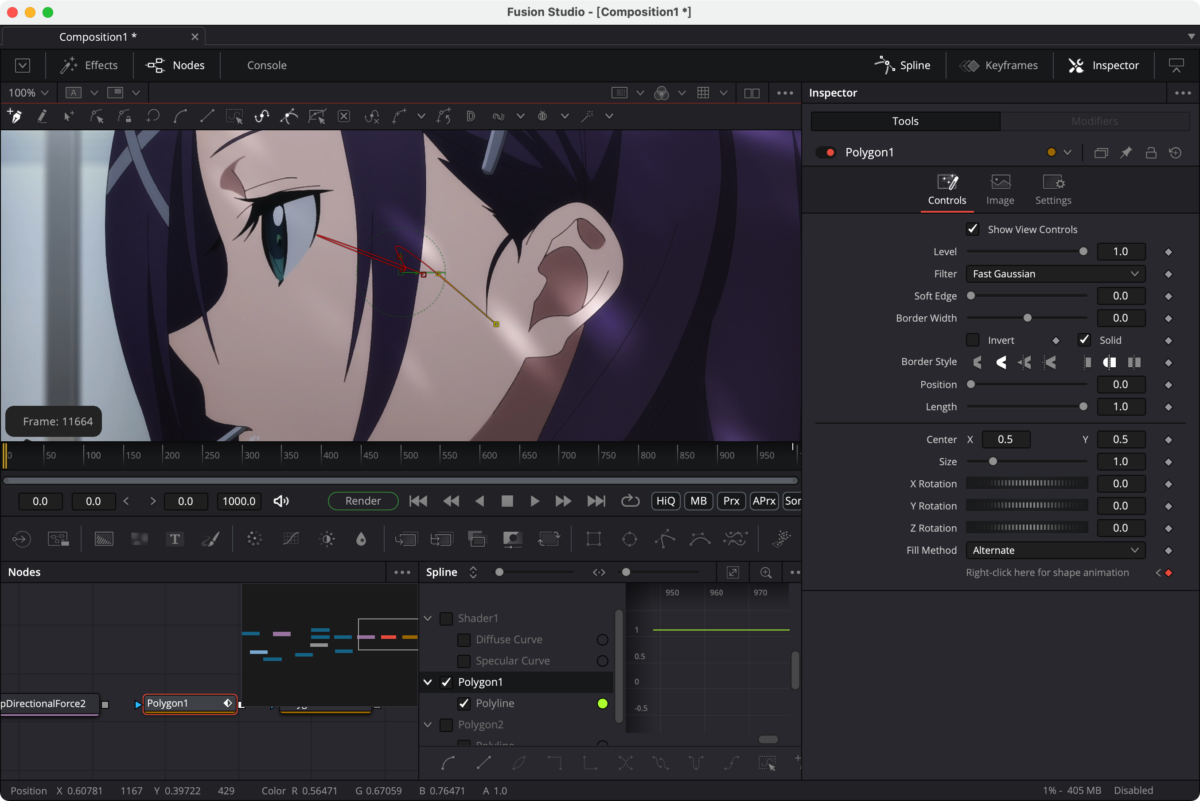This screenshot has height=801, width=1200.
Task: Click the Center X input field
Action: point(1005,440)
